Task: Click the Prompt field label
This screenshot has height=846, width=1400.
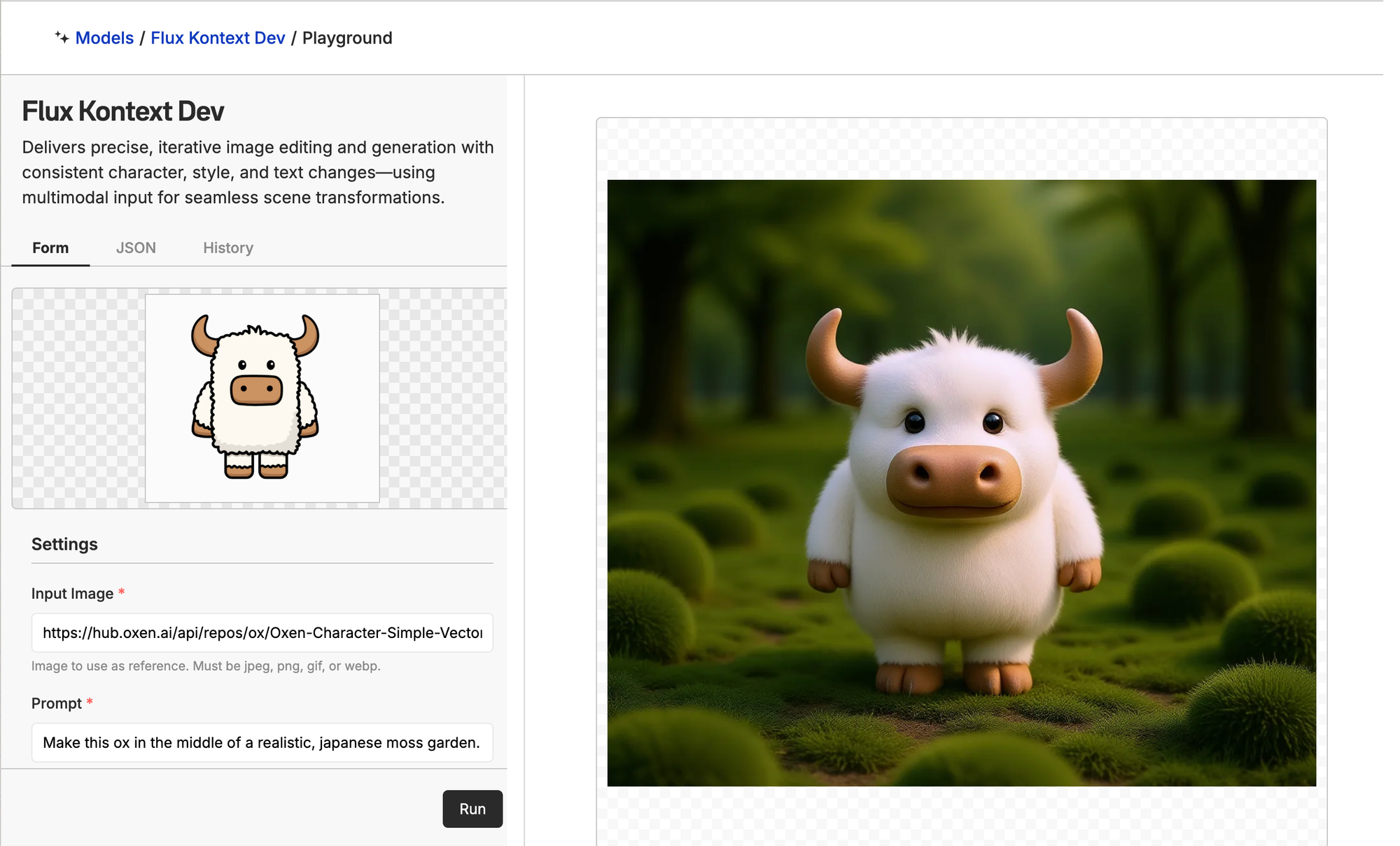Action: (57, 703)
